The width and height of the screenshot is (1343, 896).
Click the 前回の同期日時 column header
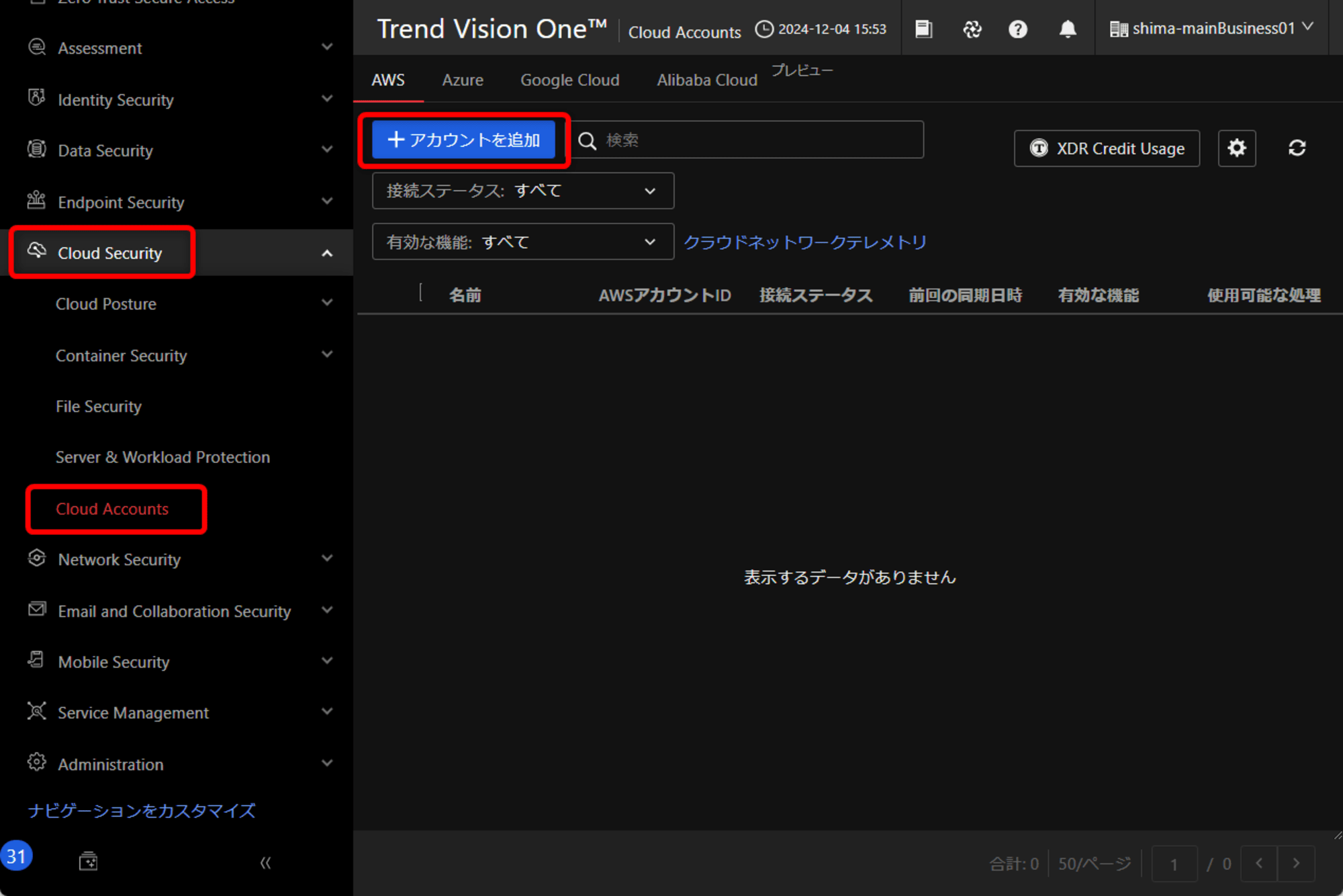tap(966, 295)
